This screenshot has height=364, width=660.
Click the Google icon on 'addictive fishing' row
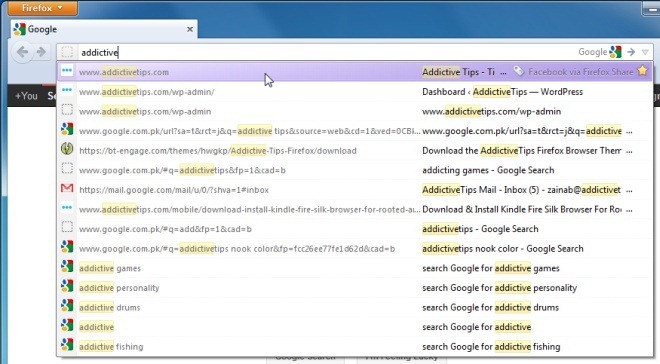pyautogui.click(x=67, y=345)
